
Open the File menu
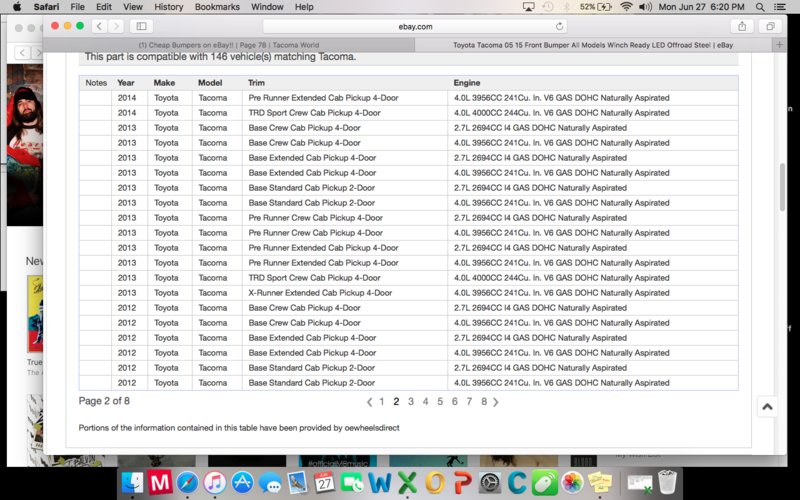pyautogui.click(x=78, y=7)
